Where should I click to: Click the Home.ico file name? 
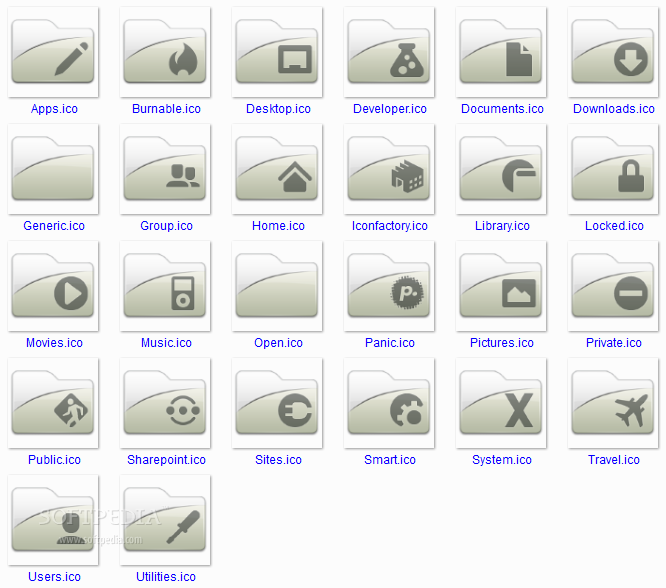(x=278, y=226)
